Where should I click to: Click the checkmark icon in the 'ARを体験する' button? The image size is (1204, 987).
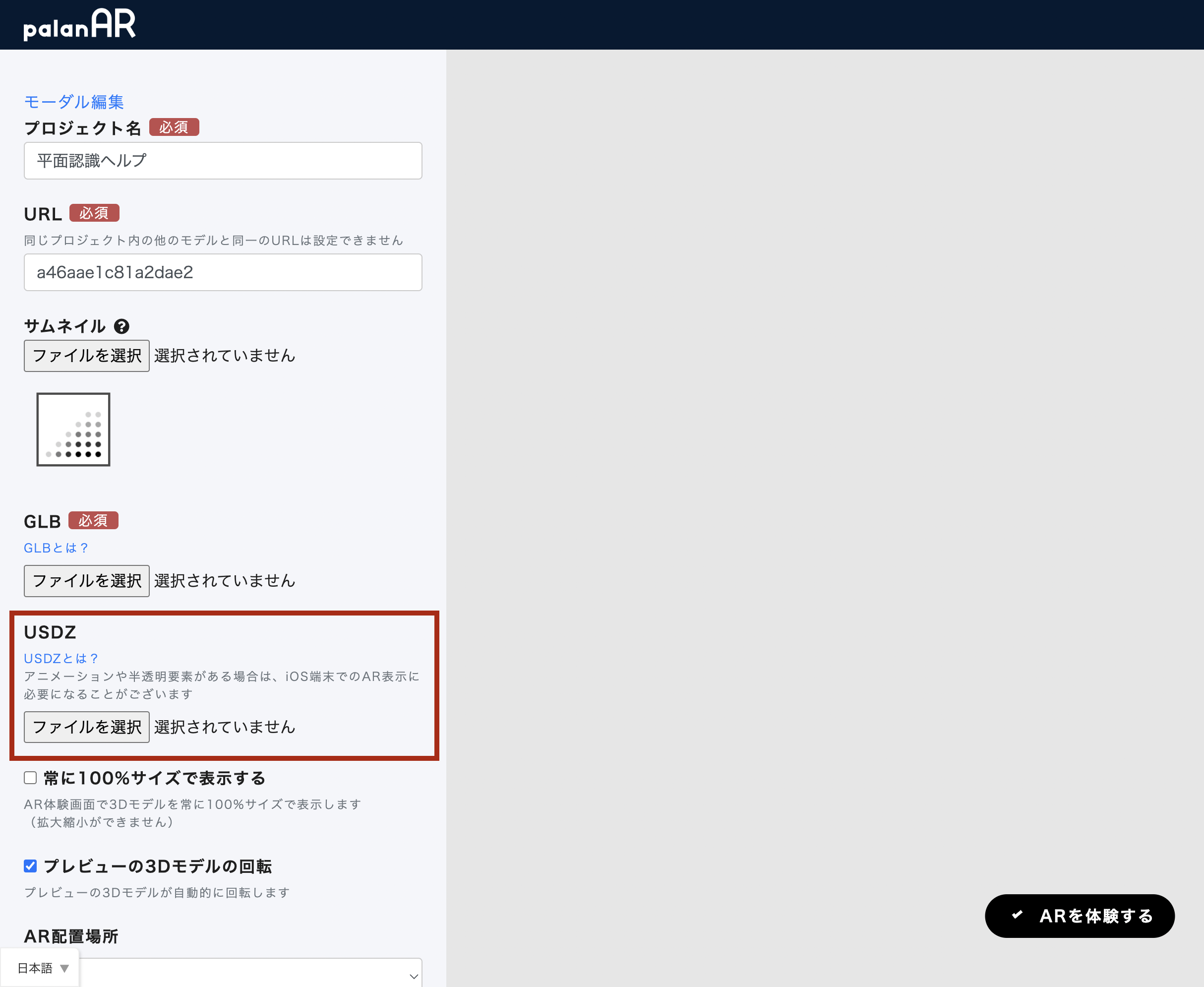coord(1017,915)
